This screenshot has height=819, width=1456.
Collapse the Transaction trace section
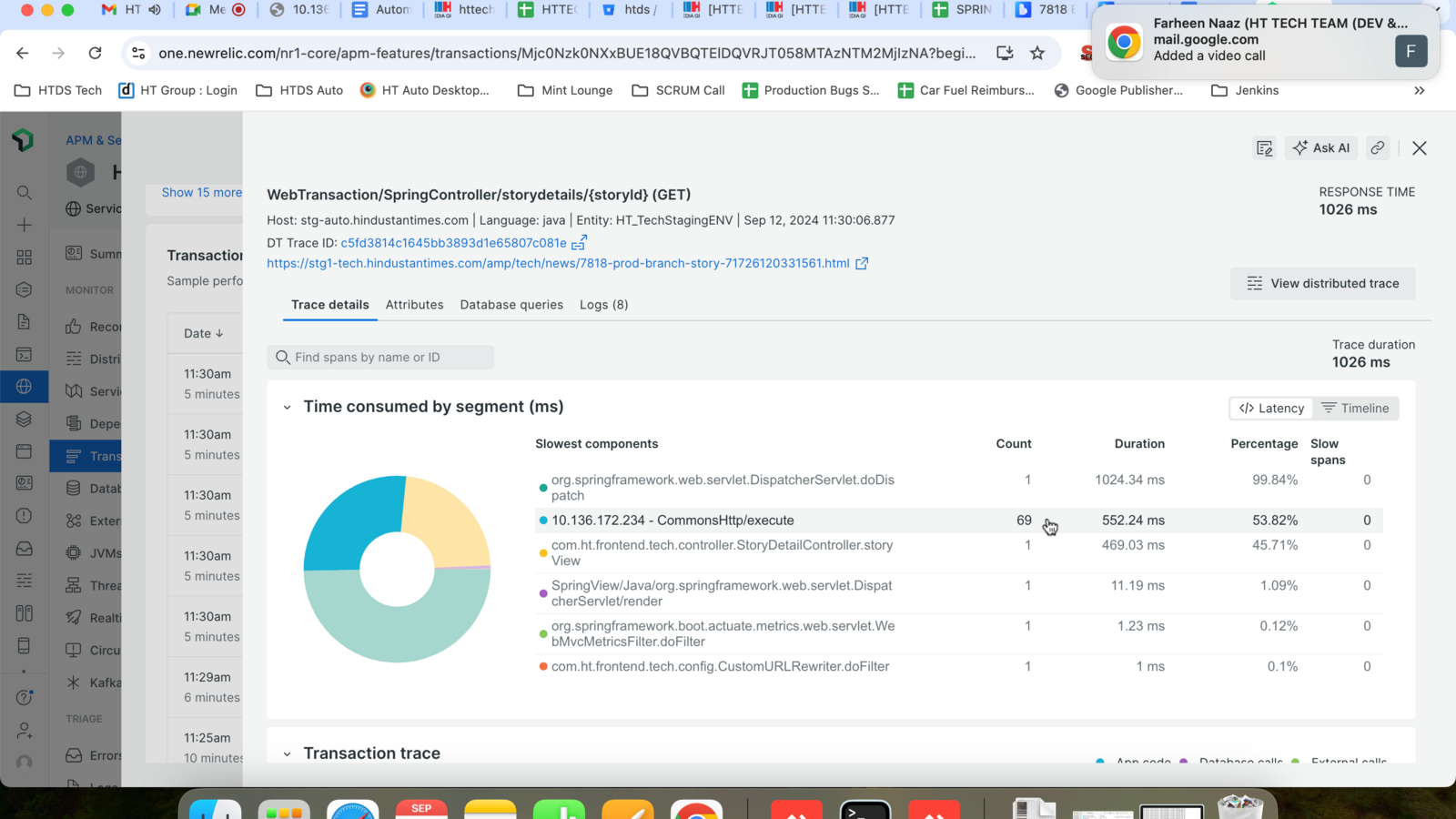(x=287, y=753)
